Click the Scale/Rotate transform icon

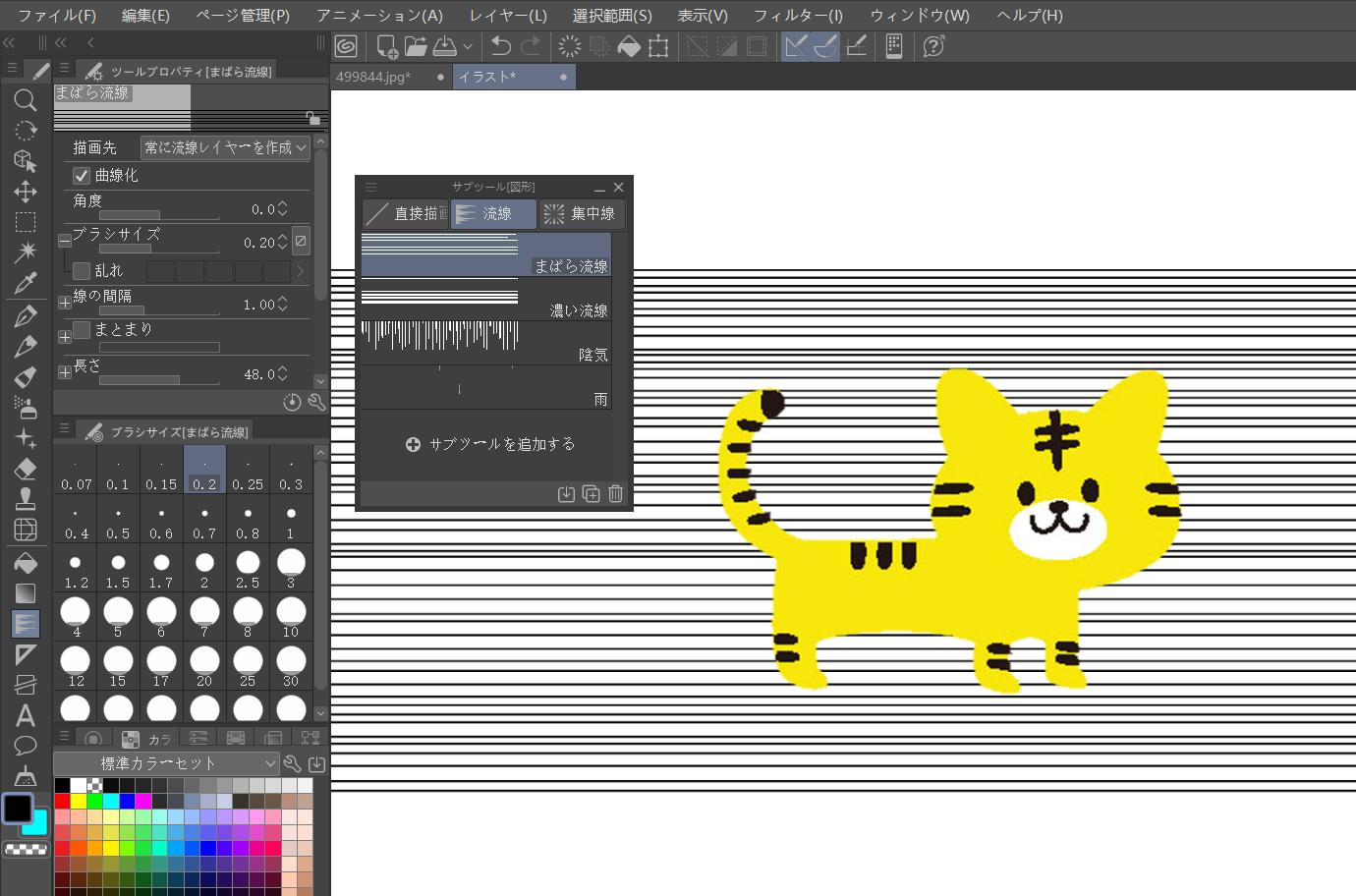coord(658,46)
